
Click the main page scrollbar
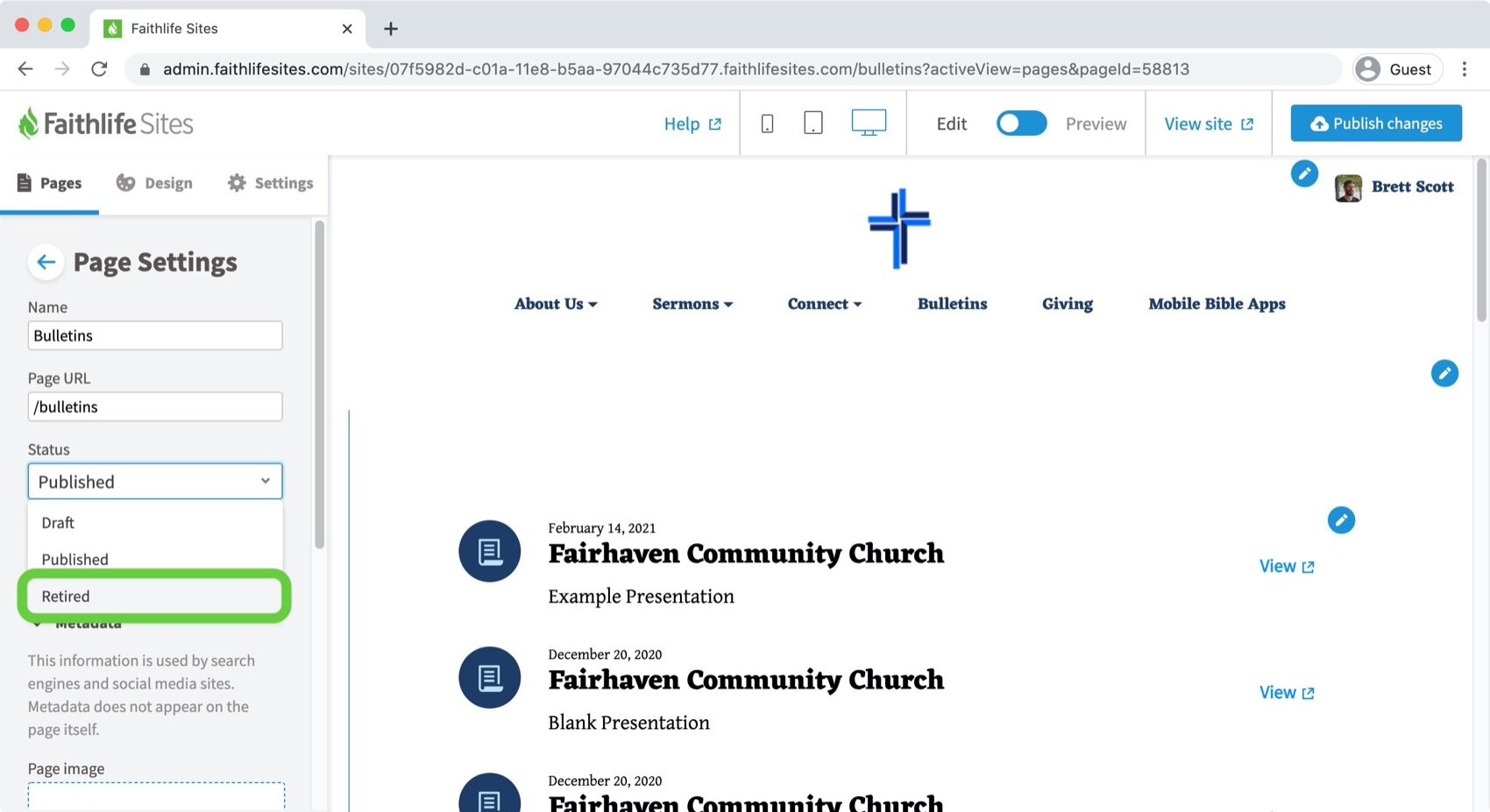click(1482, 240)
